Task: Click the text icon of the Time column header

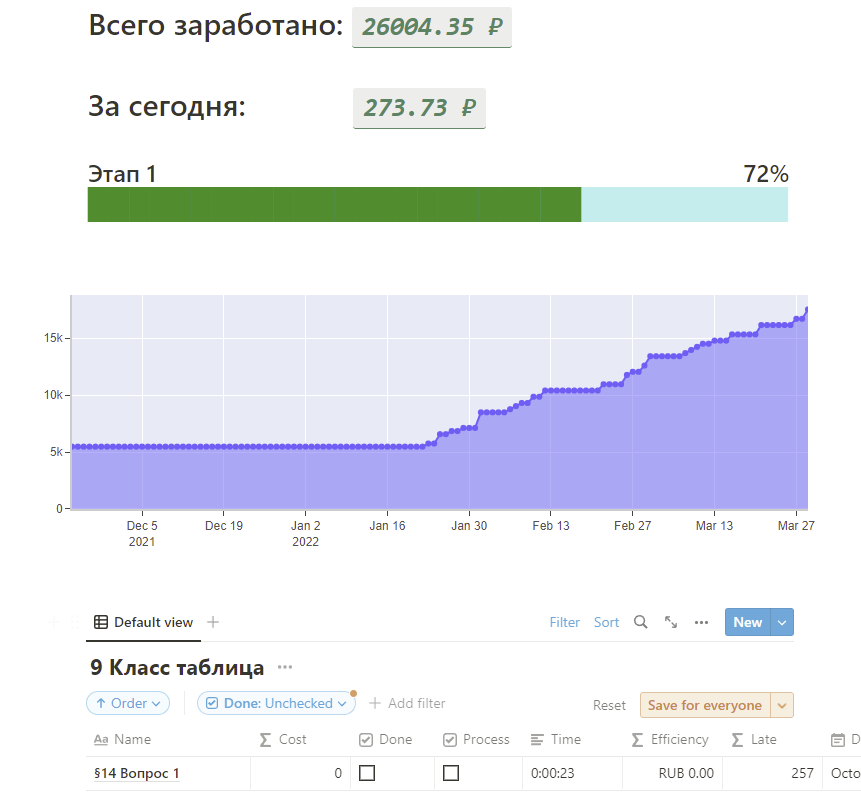Action: coord(537,740)
